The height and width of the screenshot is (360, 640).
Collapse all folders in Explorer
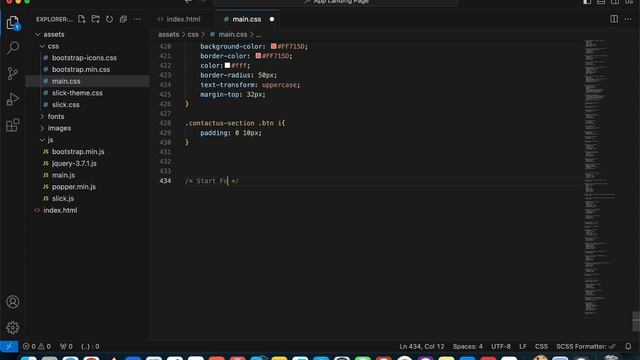coord(123,19)
